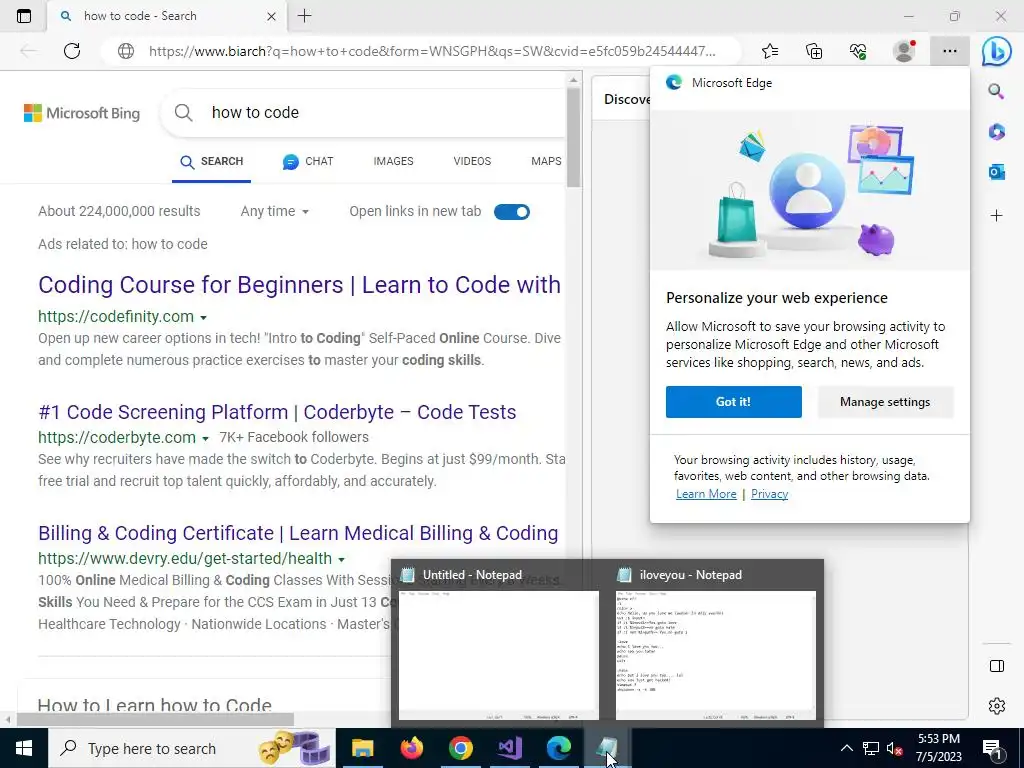Open the Microsoft 365 sidebar icon
Image resolution: width=1024 pixels, height=768 pixels.
[996, 132]
